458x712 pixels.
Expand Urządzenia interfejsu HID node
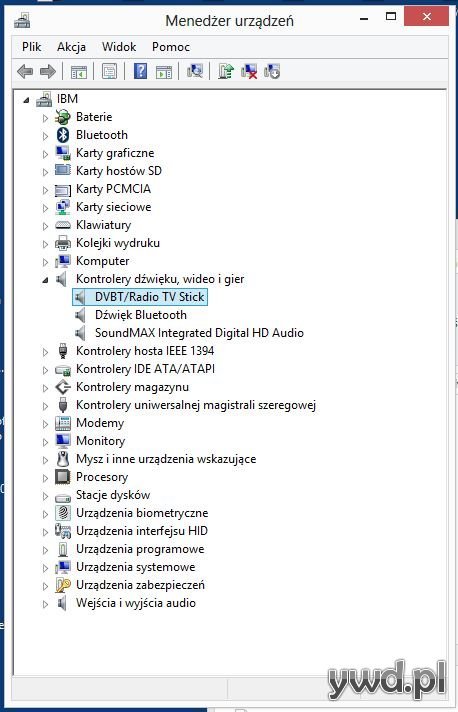click(45, 532)
